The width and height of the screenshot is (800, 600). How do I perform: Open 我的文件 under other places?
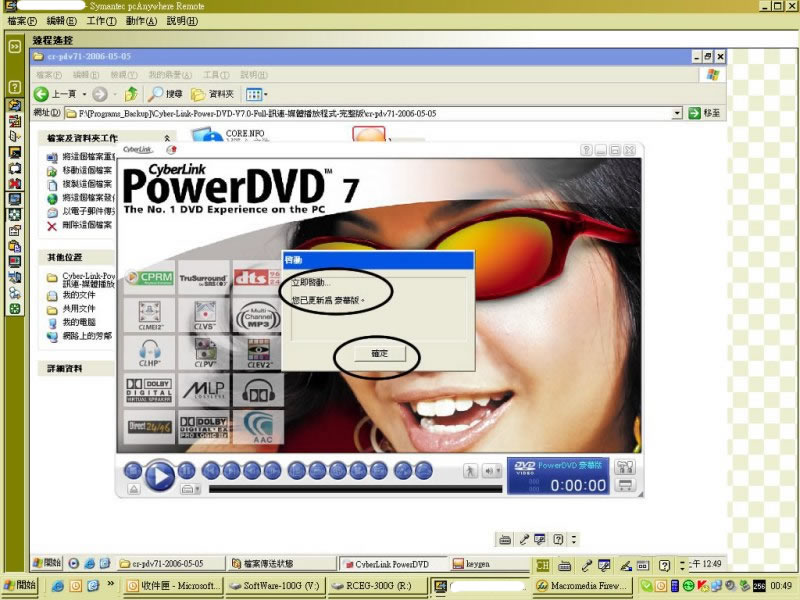[71, 295]
